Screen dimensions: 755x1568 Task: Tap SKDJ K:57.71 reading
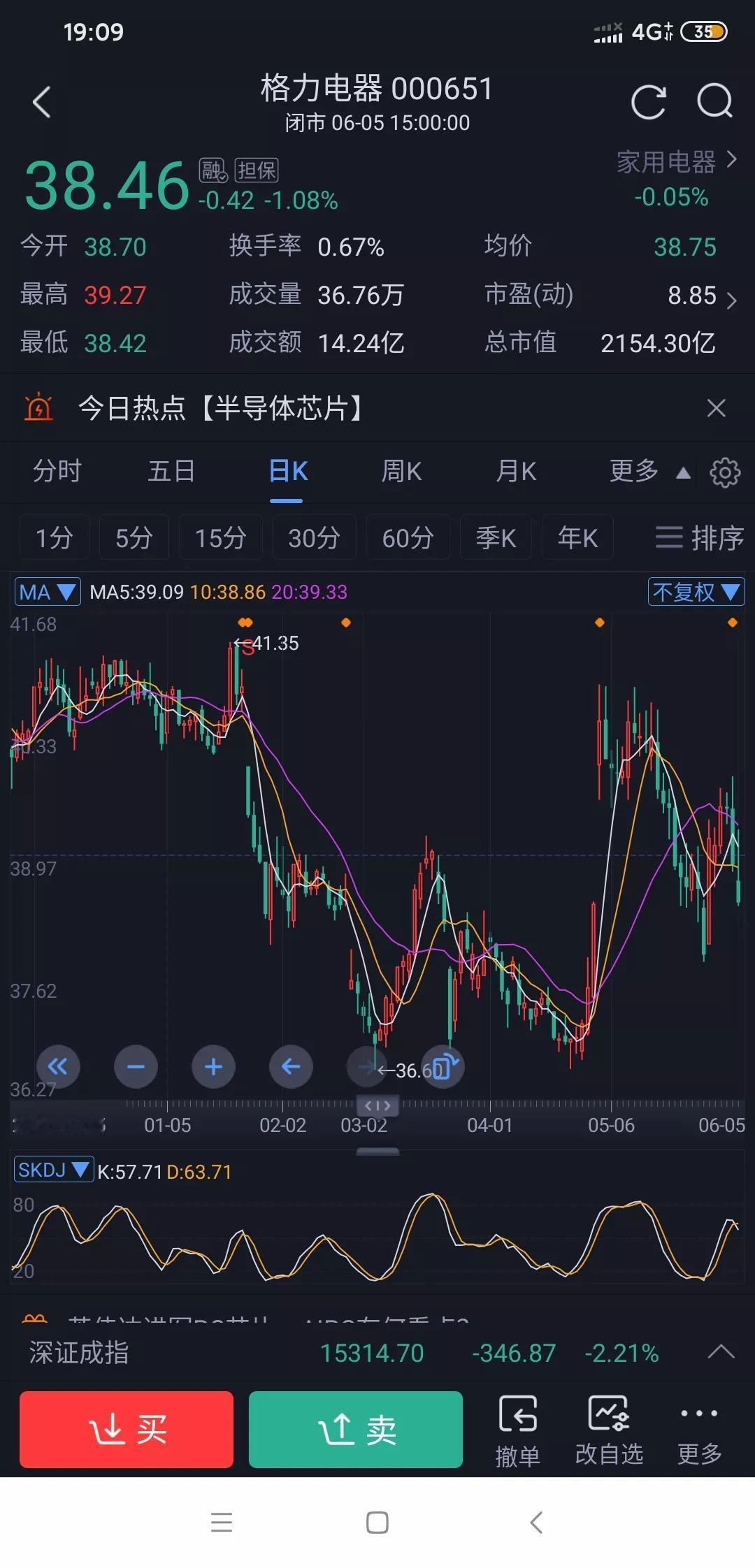[129, 1172]
